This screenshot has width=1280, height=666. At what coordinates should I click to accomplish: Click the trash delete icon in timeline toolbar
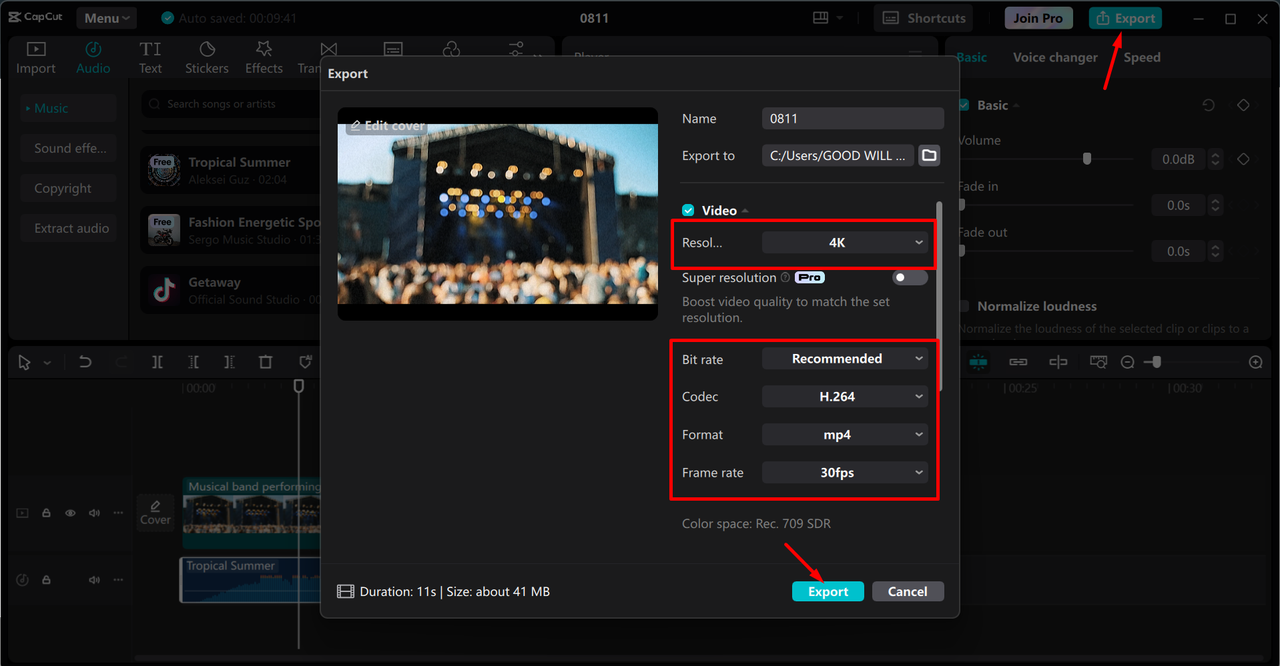click(x=265, y=362)
